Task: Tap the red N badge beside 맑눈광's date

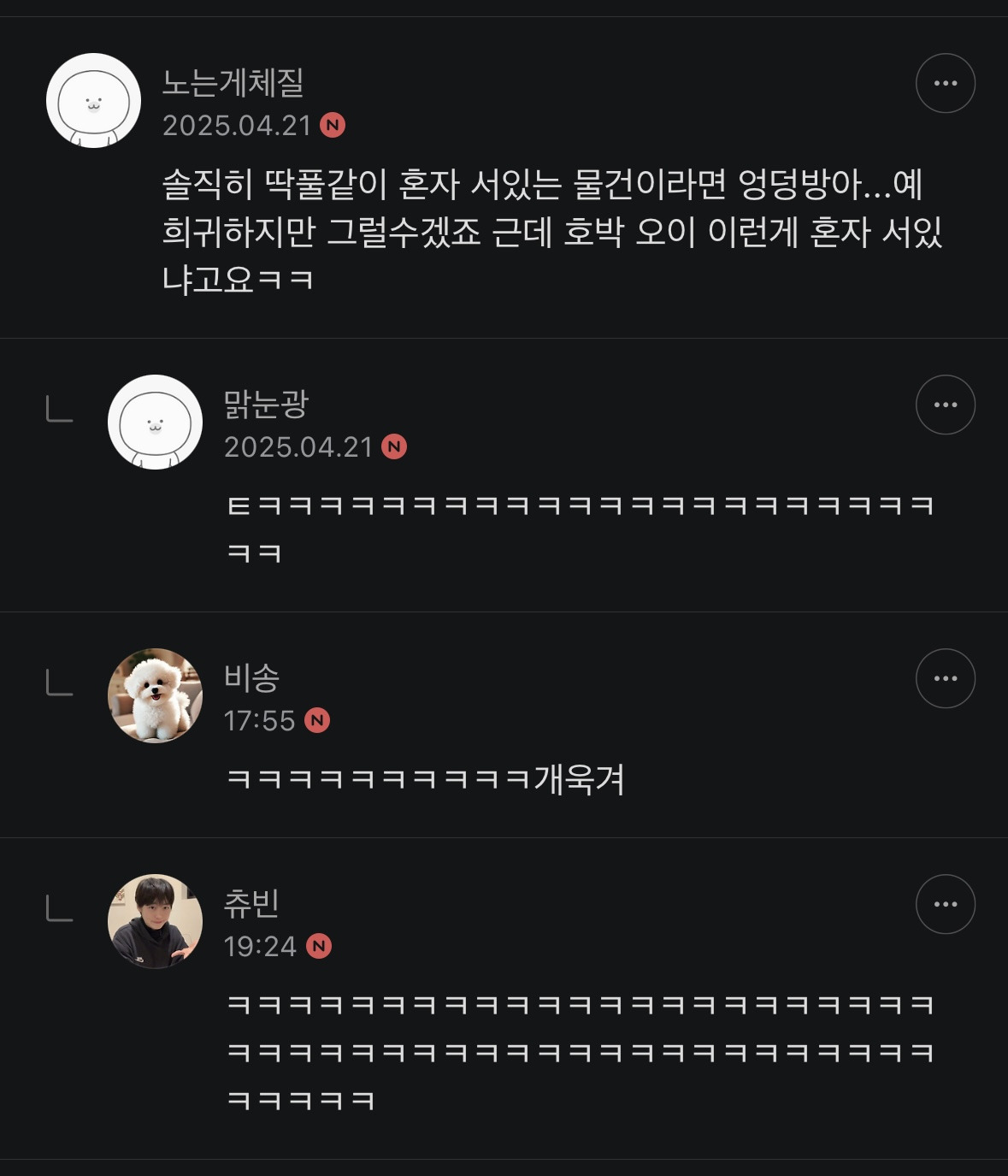Action: coord(394,446)
